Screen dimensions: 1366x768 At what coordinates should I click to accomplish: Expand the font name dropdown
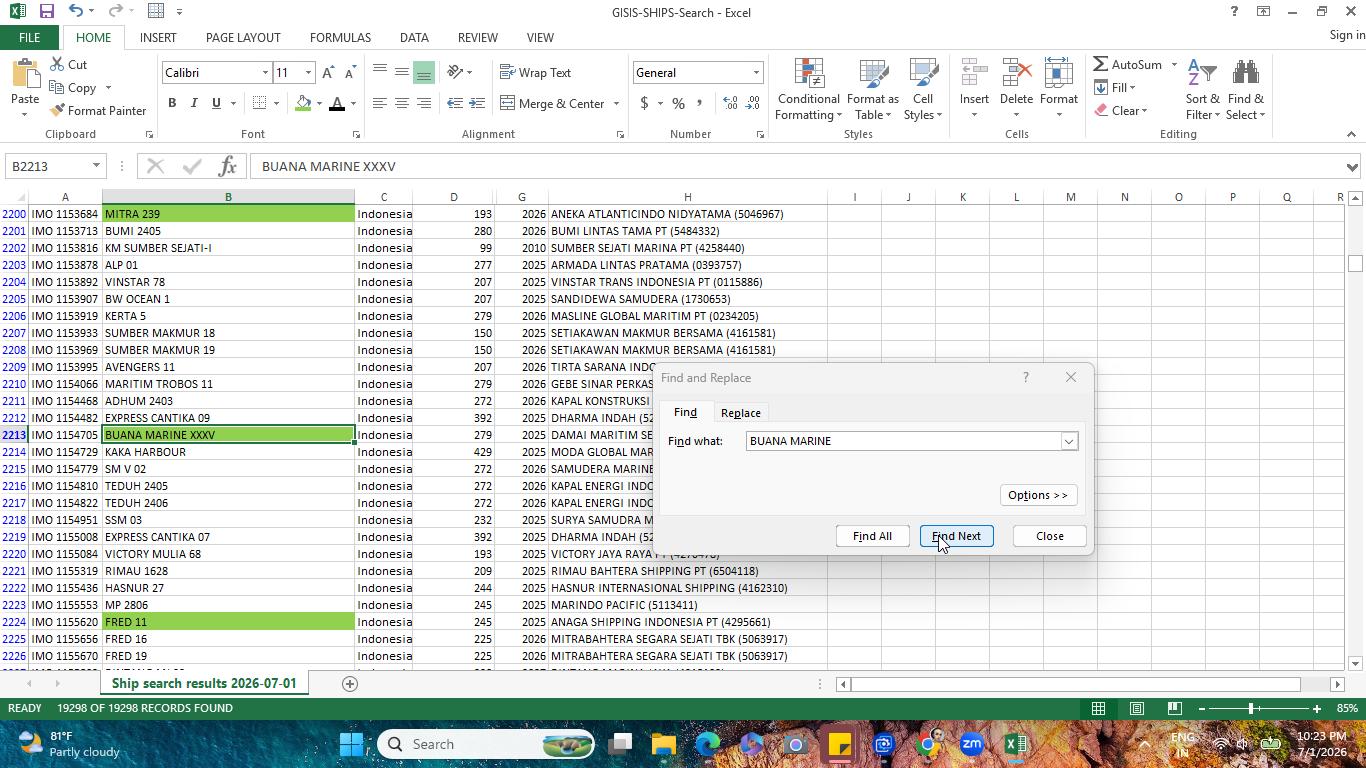click(x=265, y=73)
